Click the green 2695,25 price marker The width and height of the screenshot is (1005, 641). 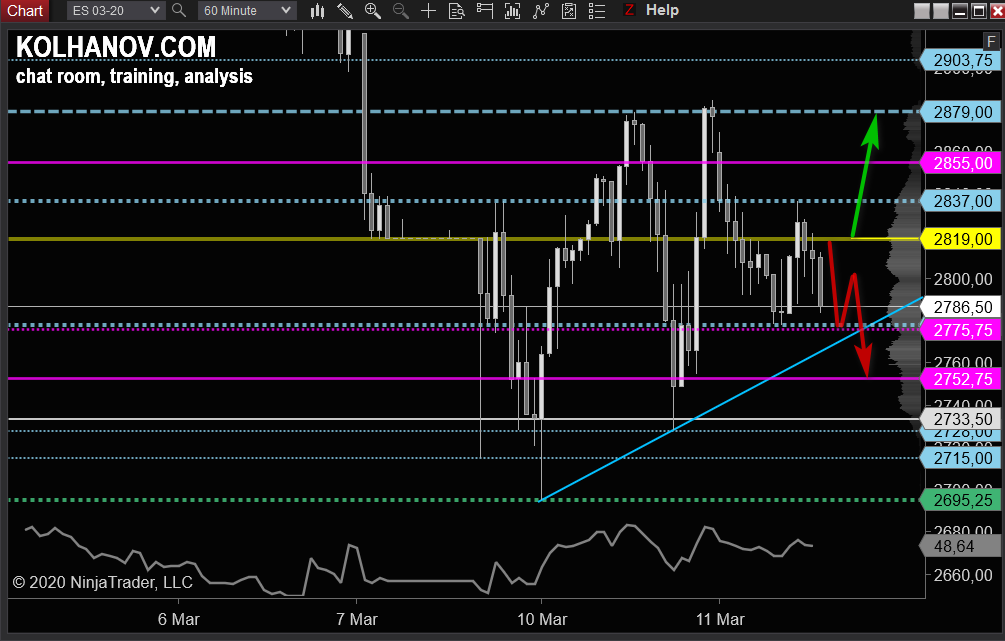click(x=961, y=500)
